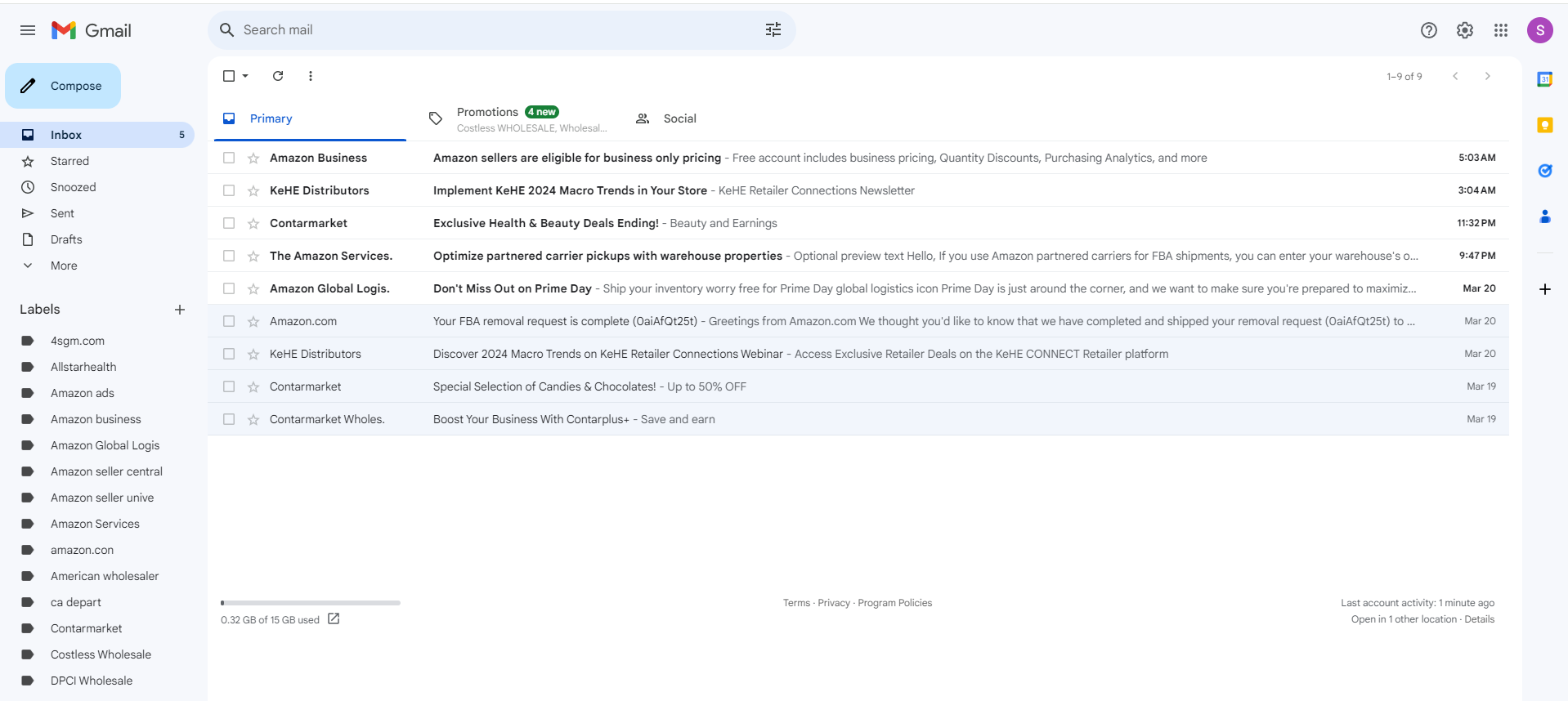Image resolution: width=1568 pixels, height=701 pixels.
Task: Open the Amazon ads label
Action: (x=83, y=393)
